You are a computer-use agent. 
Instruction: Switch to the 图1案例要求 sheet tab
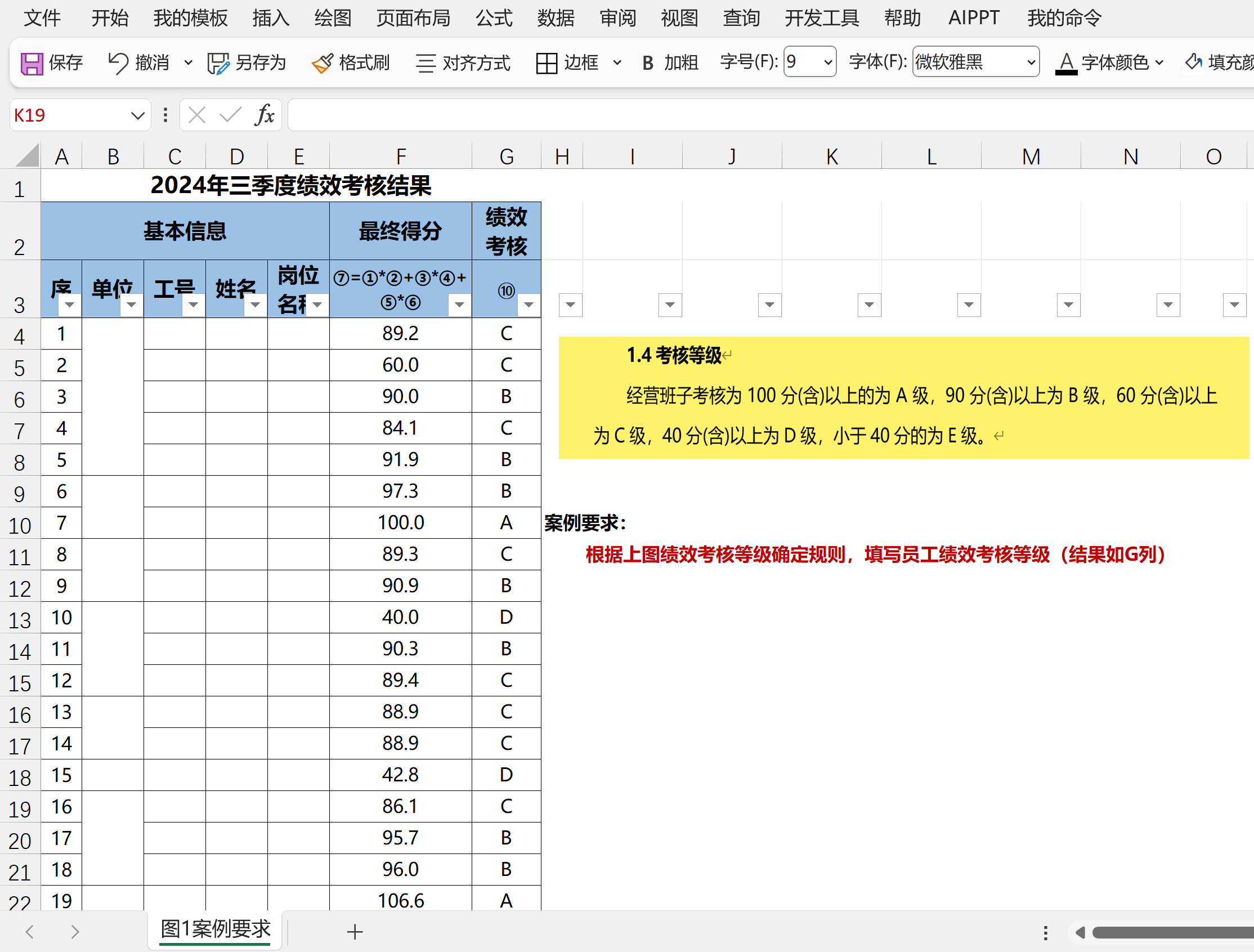[x=216, y=930]
